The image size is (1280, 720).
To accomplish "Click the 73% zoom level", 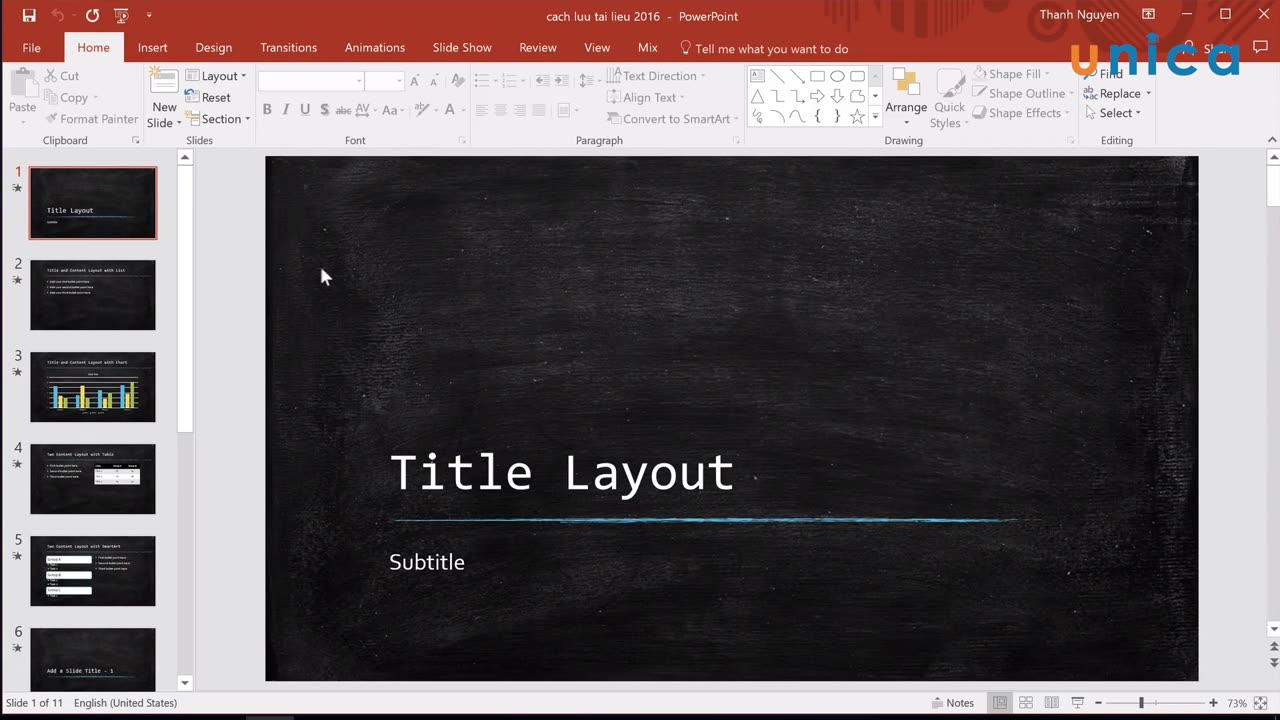I will tap(1236, 703).
